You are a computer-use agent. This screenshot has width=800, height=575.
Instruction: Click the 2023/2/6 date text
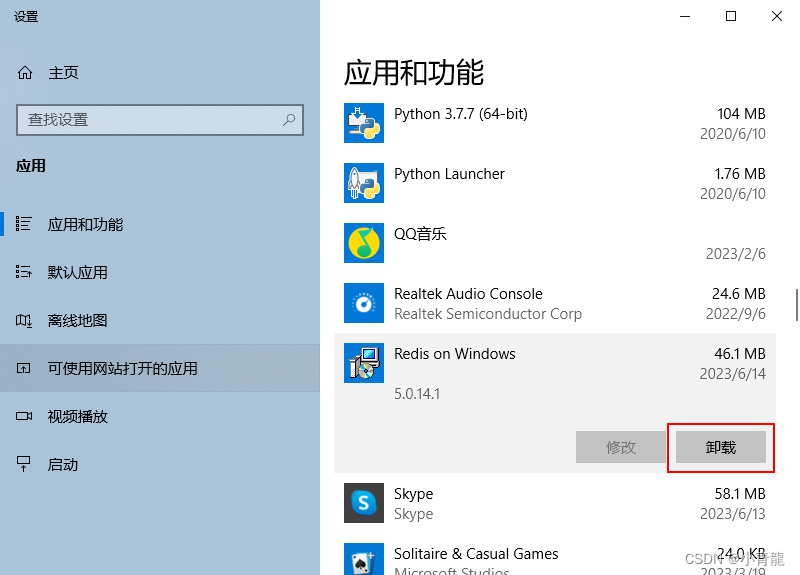736,254
